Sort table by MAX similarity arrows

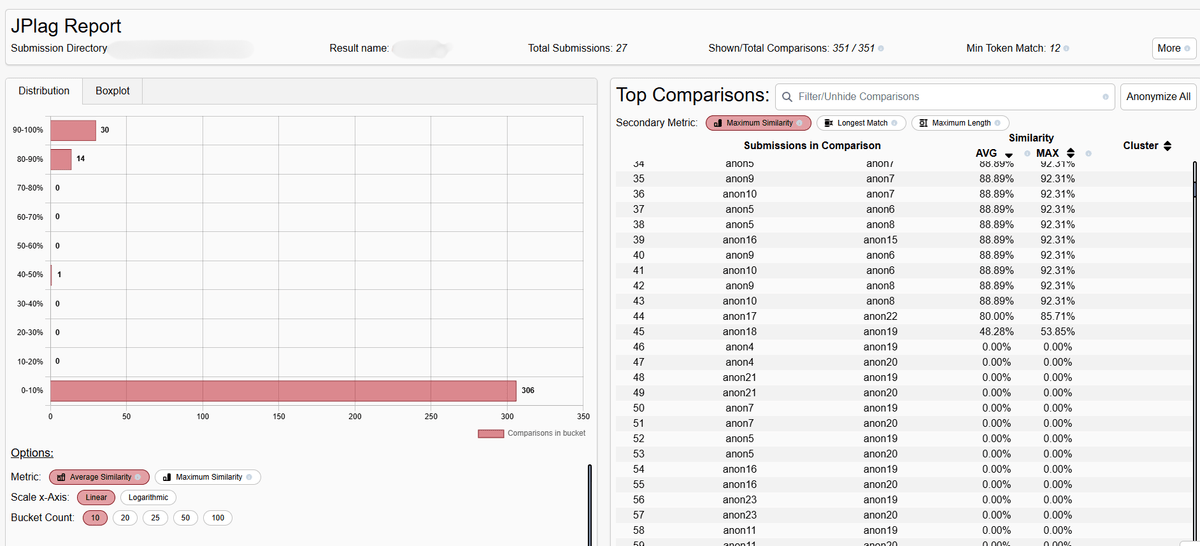click(1070, 153)
